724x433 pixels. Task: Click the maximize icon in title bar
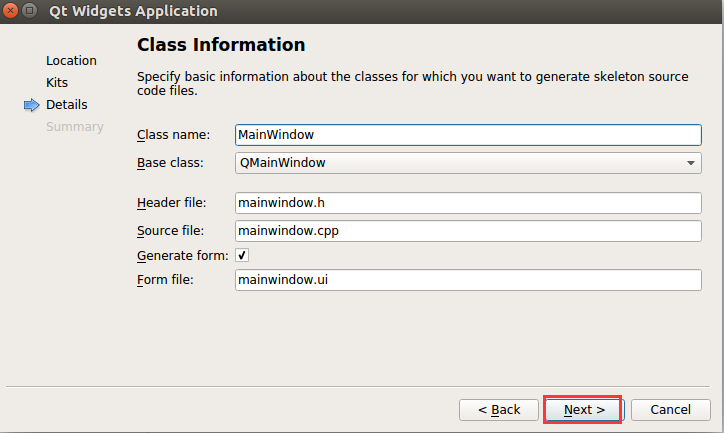click(30, 10)
